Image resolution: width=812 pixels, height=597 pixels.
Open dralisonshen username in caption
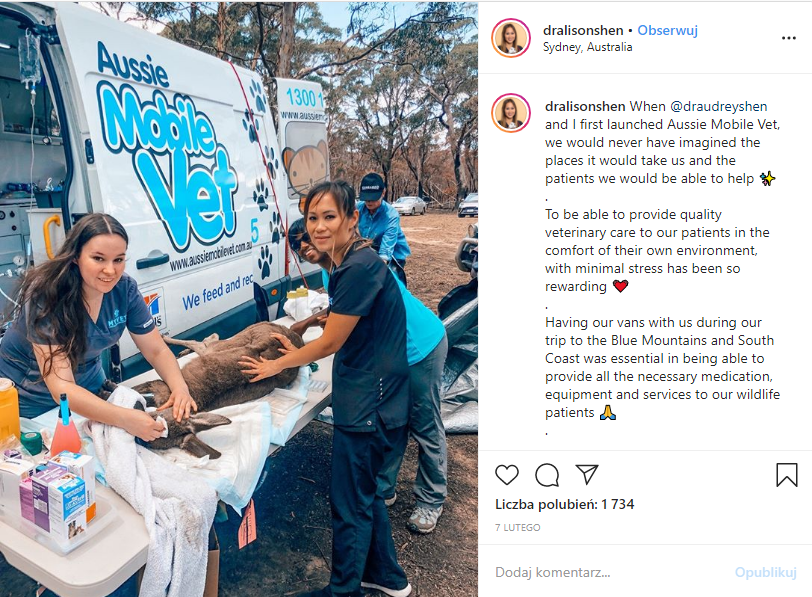(x=585, y=107)
